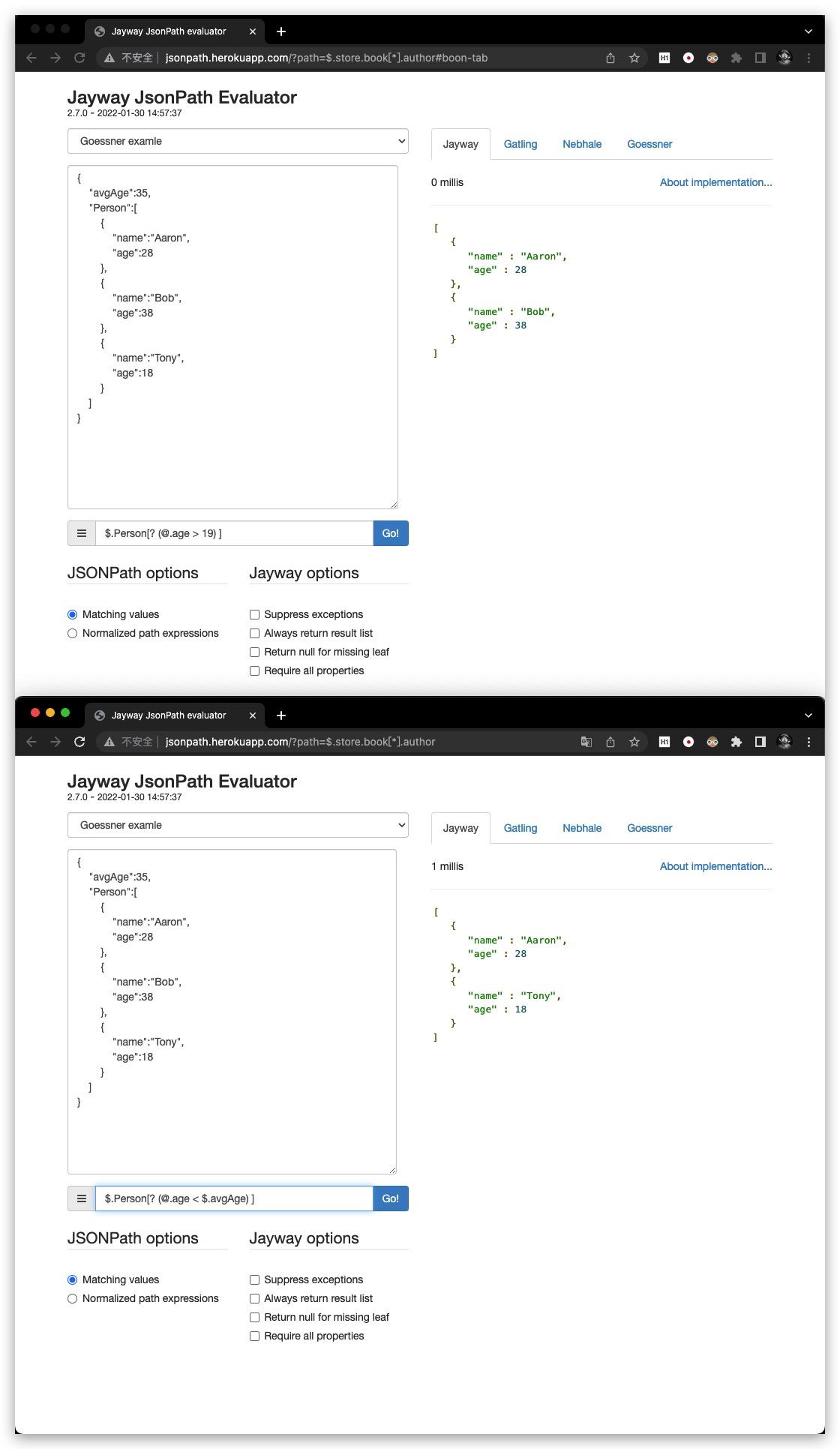This screenshot has height=1449, width=840.
Task: Click the list icon beside the $.avgAge path field
Action: pyautogui.click(x=82, y=1198)
